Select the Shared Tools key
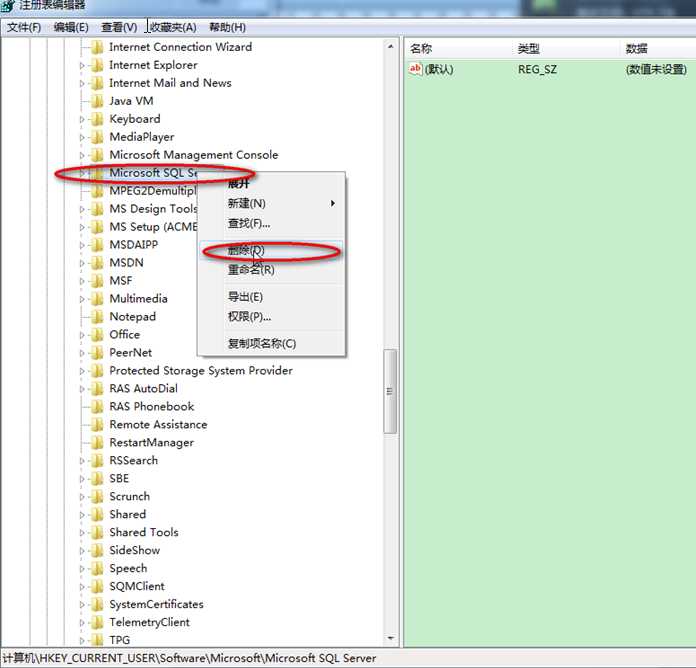696x668 pixels. pyautogui.click(x=144, y=532)
